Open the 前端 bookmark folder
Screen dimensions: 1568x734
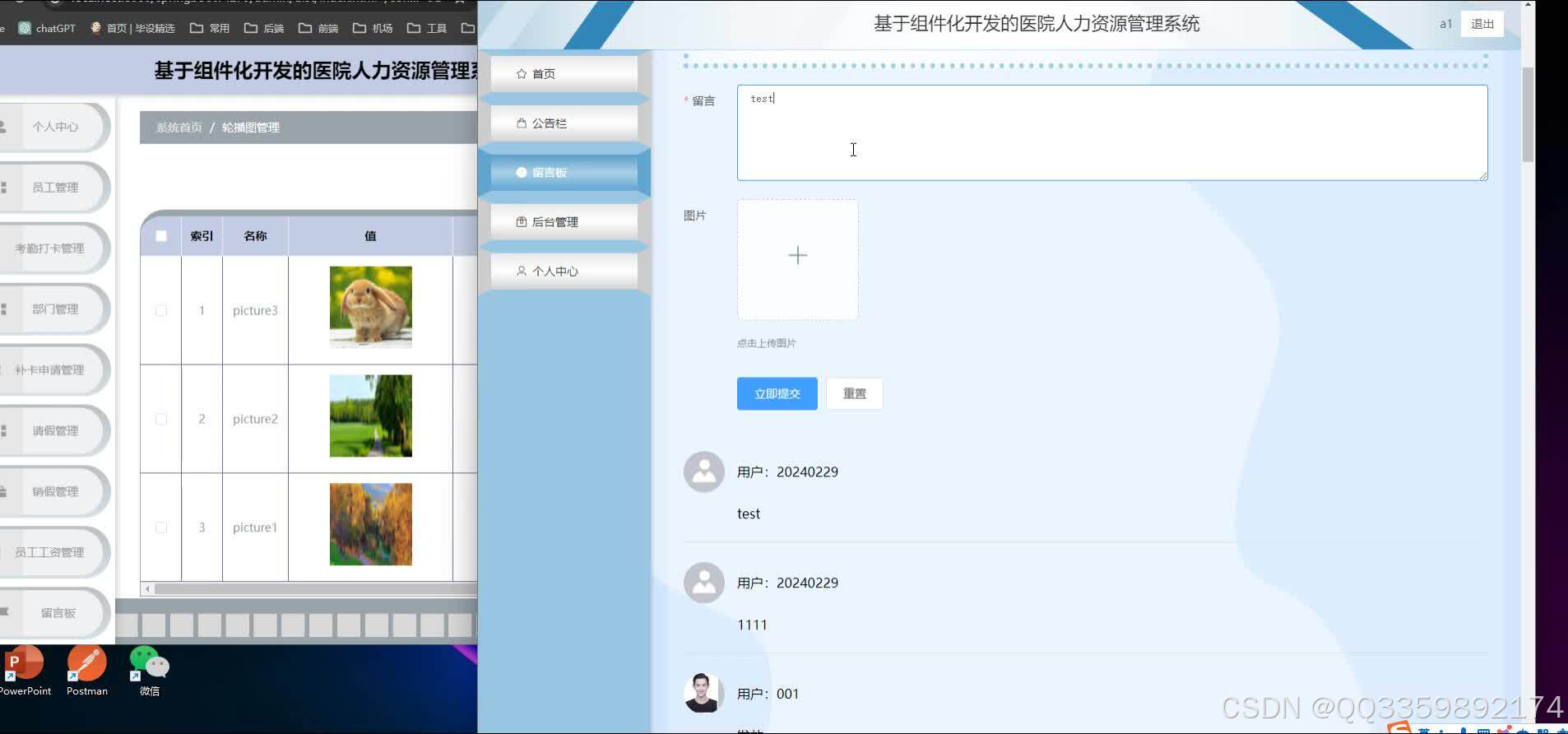tap(318, 28)
